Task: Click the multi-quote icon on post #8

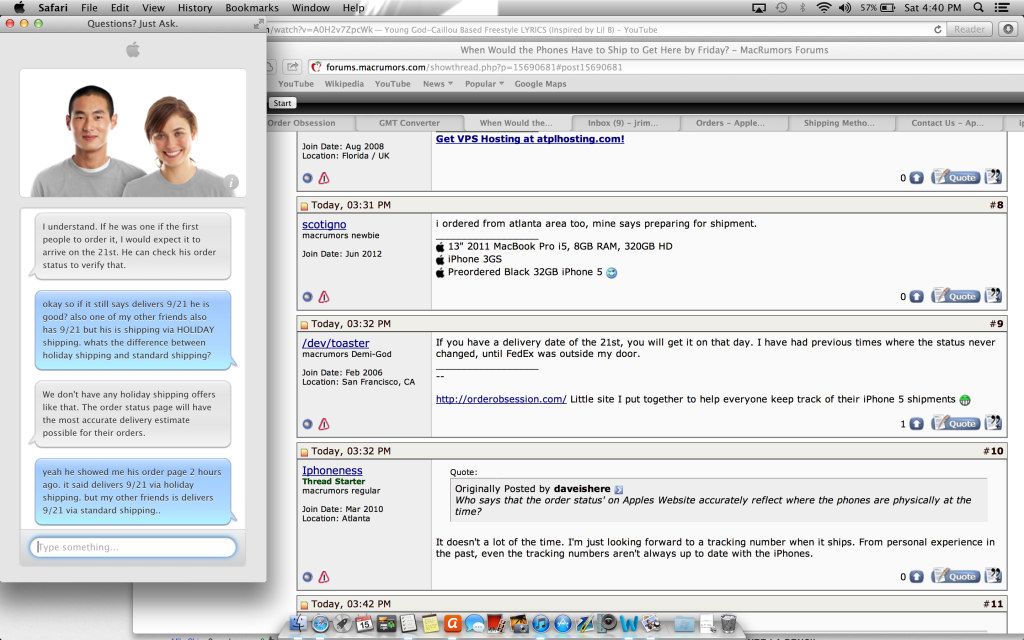Action: pos(993,296)
